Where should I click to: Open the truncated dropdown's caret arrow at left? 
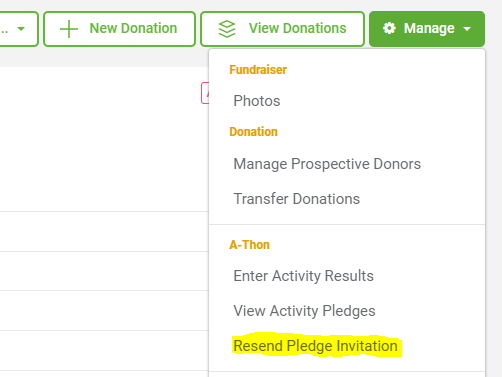click(21, 29)
